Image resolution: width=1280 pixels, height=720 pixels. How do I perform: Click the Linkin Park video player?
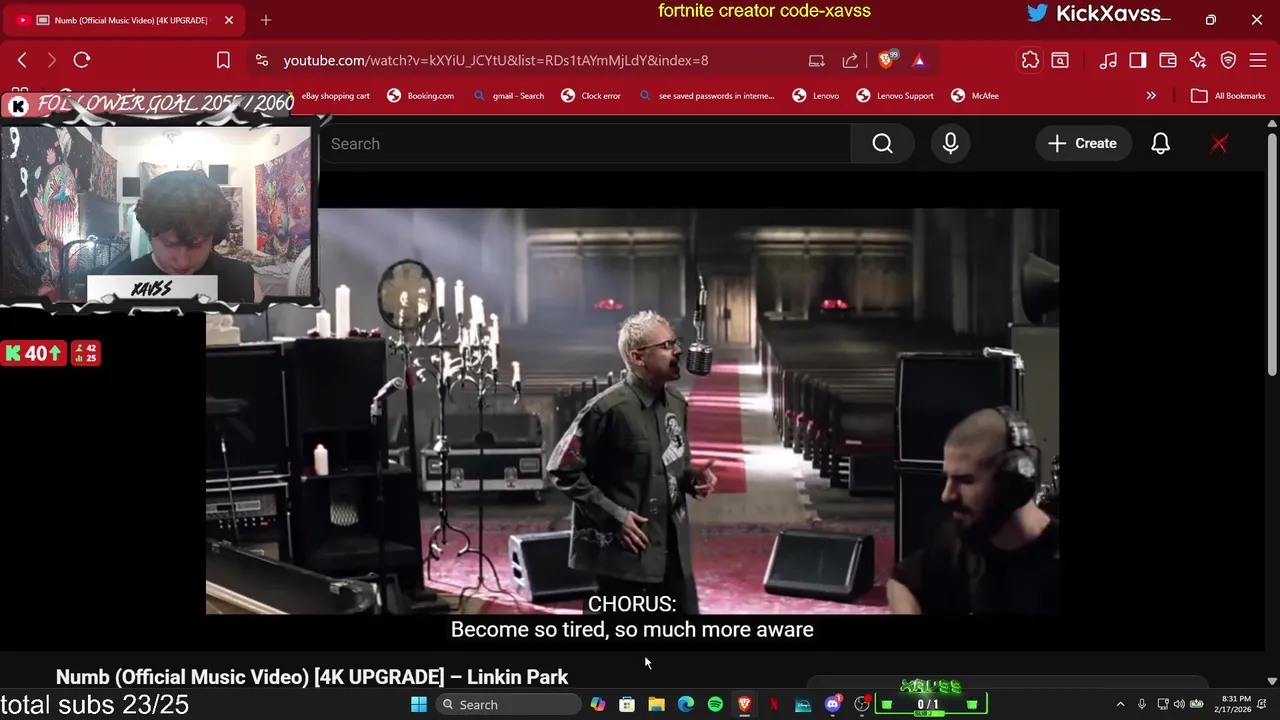tap(632, 411)
